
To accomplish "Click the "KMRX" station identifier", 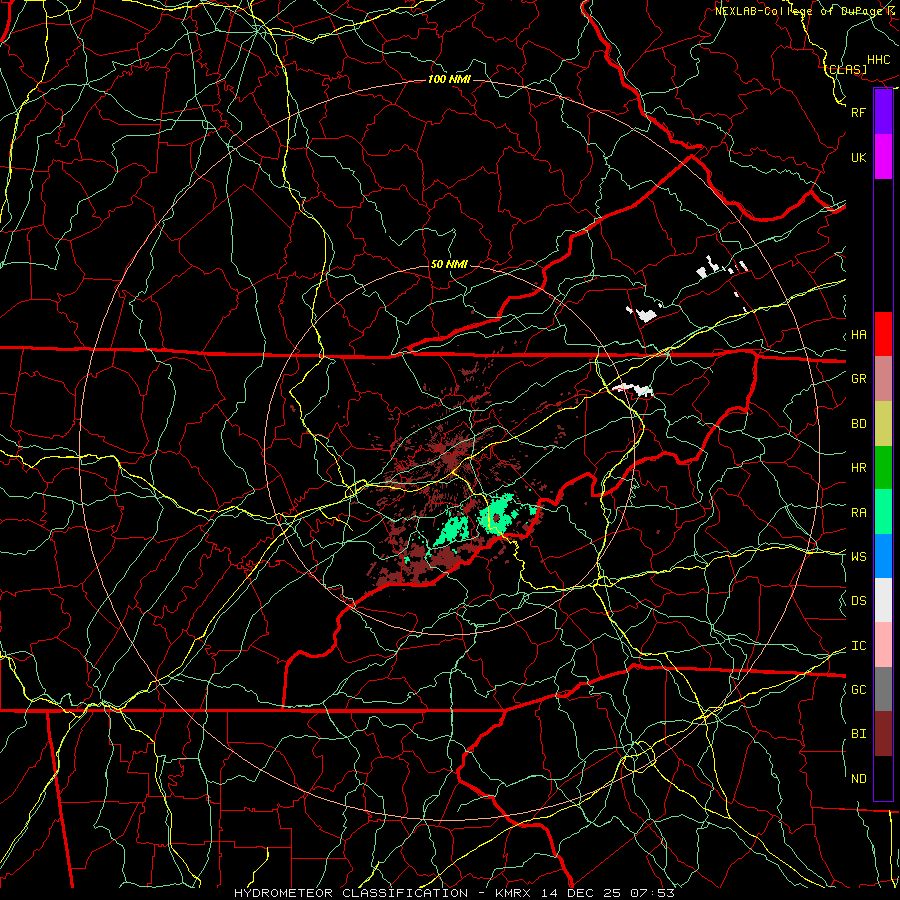I will pyautogui.click(x=513, y=893).
